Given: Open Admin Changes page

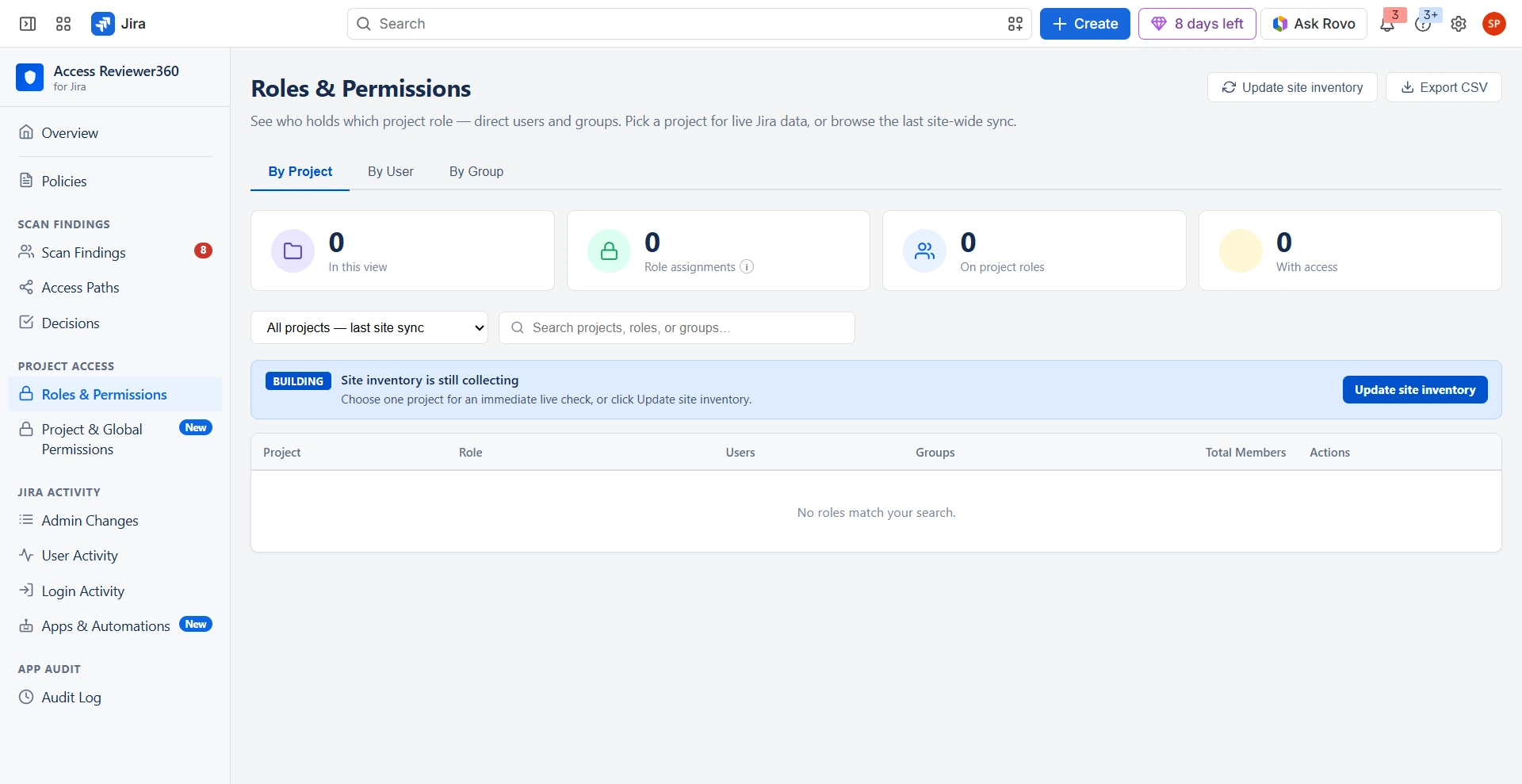Looking at the screenshot, I should pos(115,521).
